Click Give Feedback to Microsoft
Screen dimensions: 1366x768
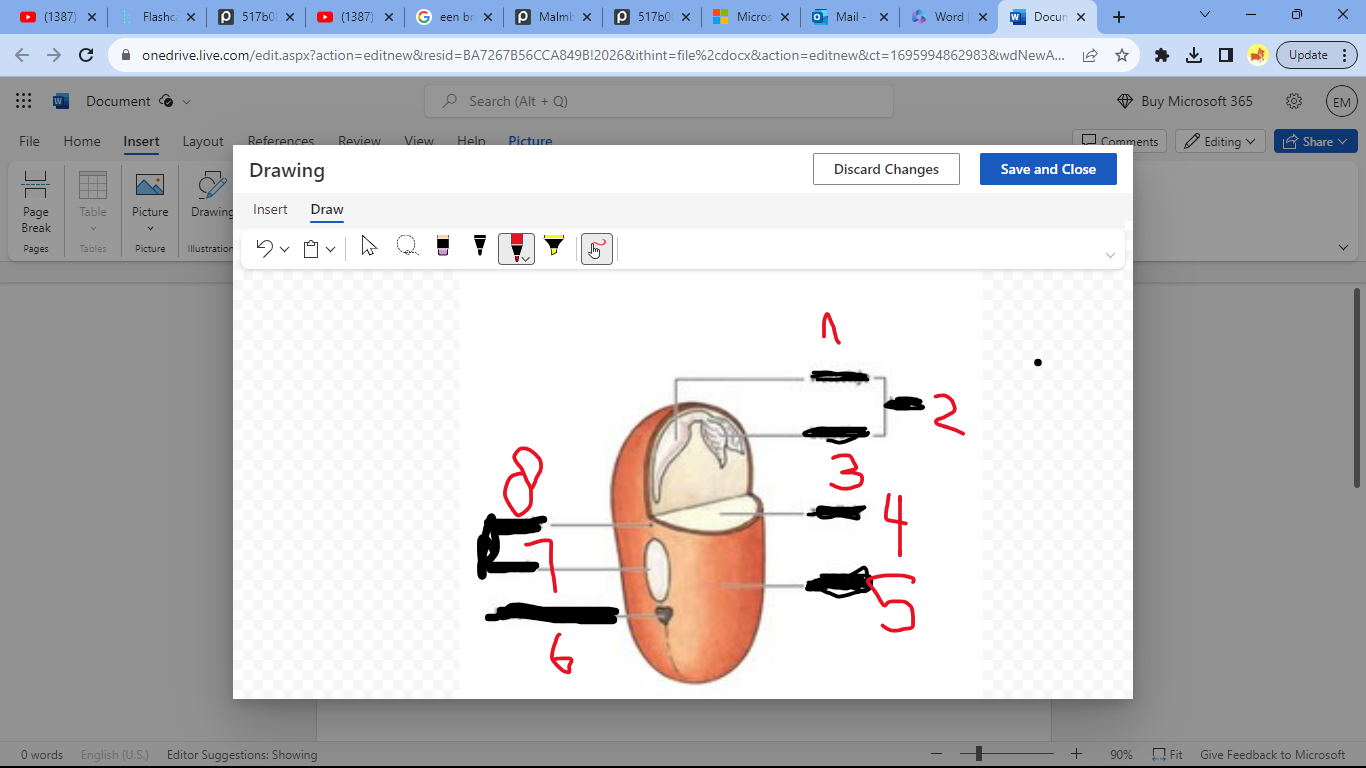click(1273, 755)
